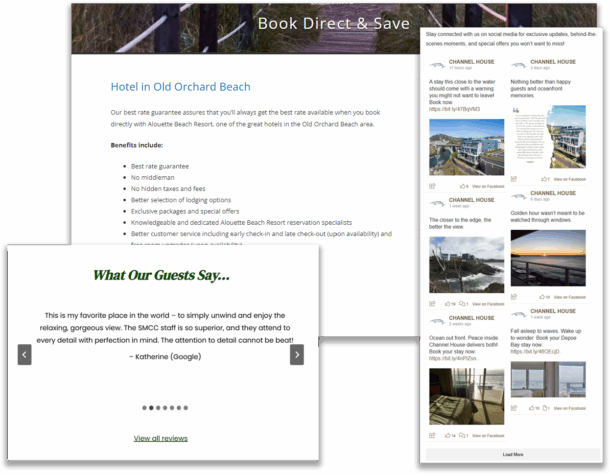The height and width of the screenshot is (474, 610).
Task: Click the '6 days ago' timestamp
Action: point(540,199)
